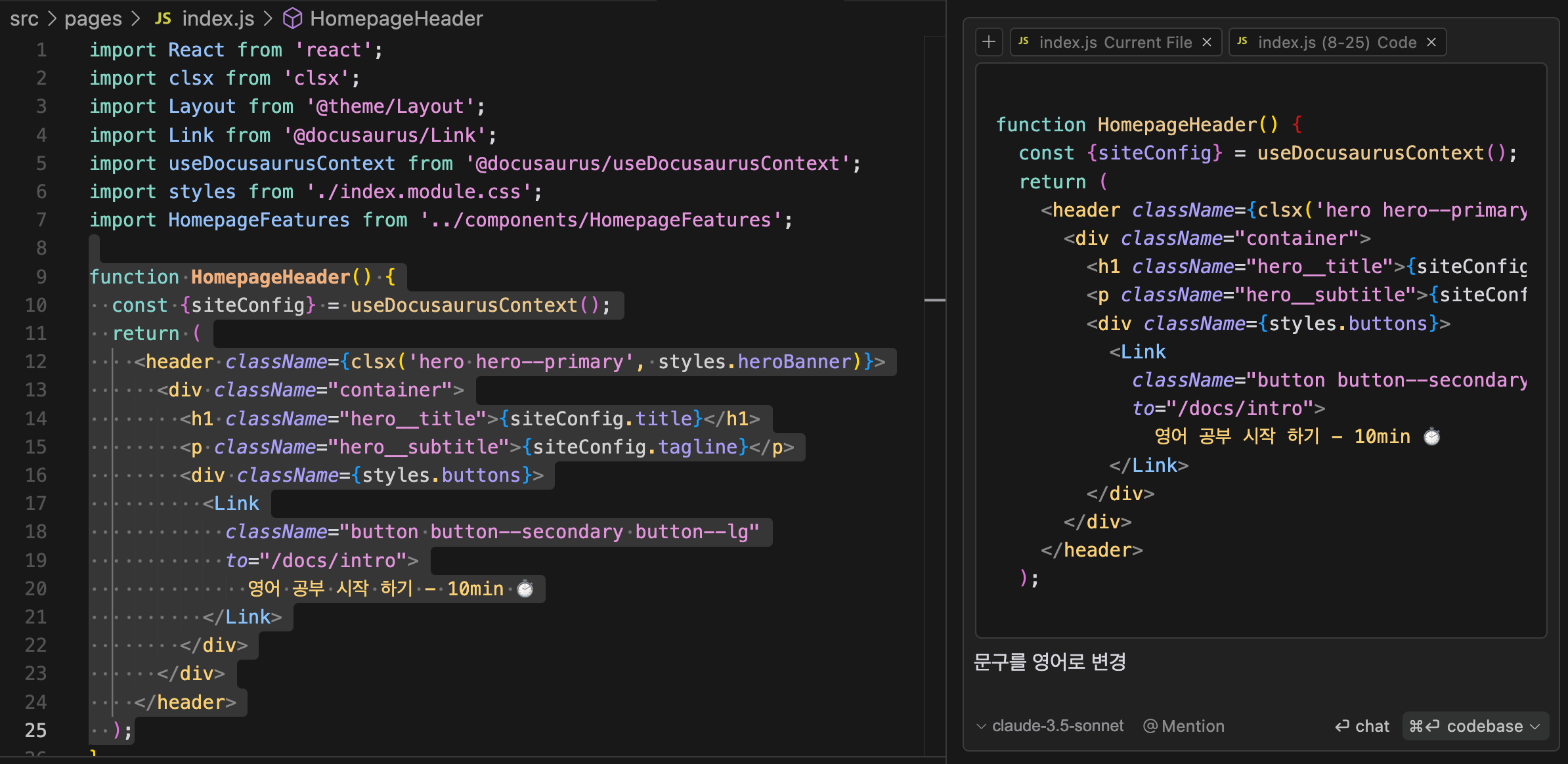The height and width of the screenshot is (764, 1568).
Task: Remove the index.js Current File chip
Action: coord(1207,43)
